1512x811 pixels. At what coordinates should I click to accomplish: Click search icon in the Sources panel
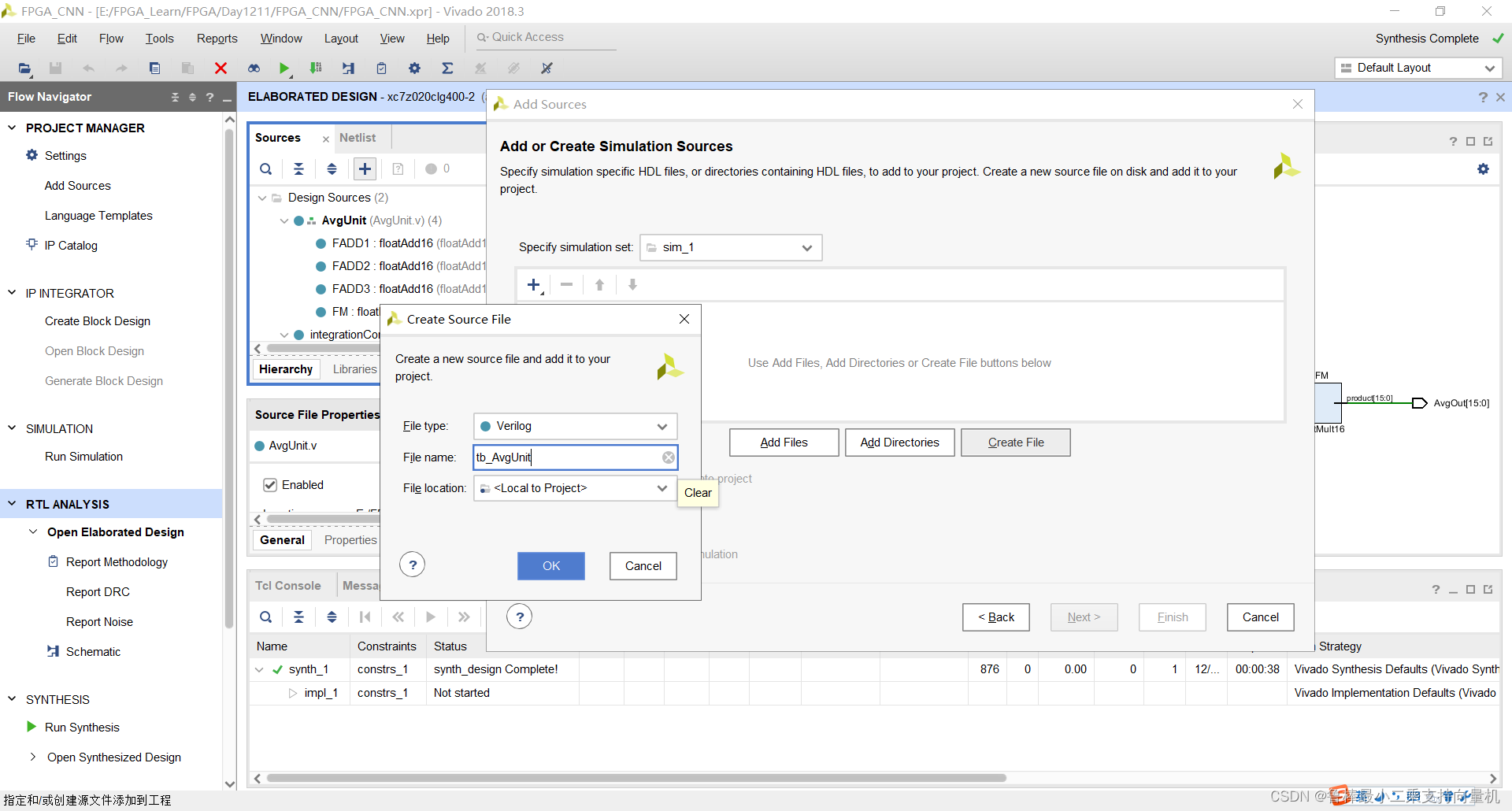click(x=266, y=168)
